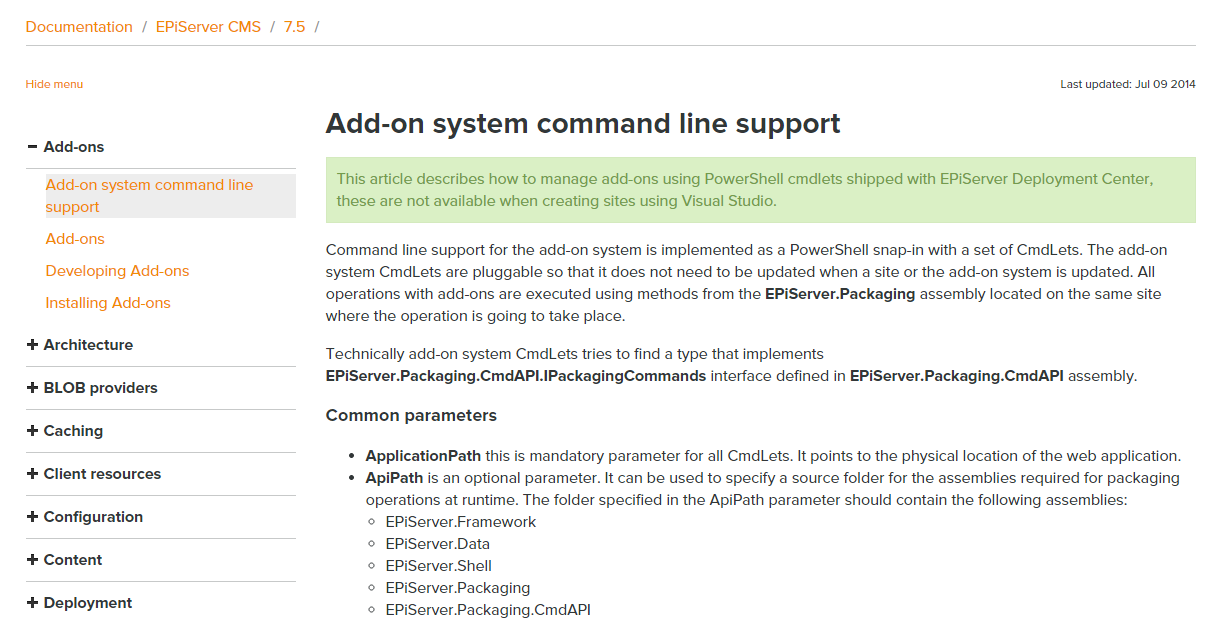Open Installing Add-ons page
1218x623 pixels.
[108, 303]
